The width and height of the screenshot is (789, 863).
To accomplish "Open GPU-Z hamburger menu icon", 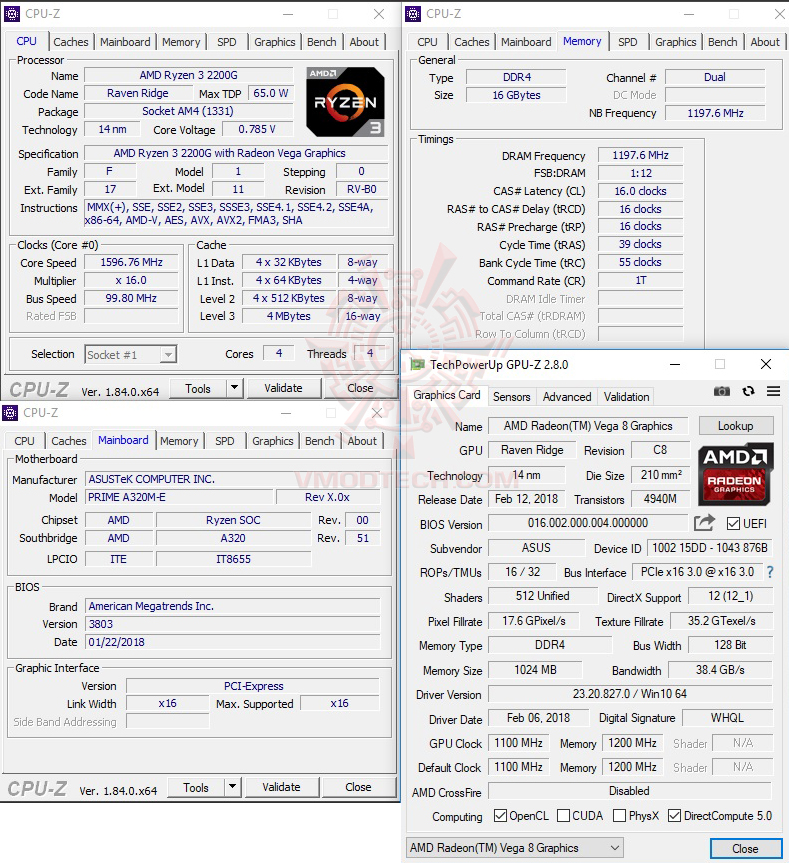I will 774,391.
